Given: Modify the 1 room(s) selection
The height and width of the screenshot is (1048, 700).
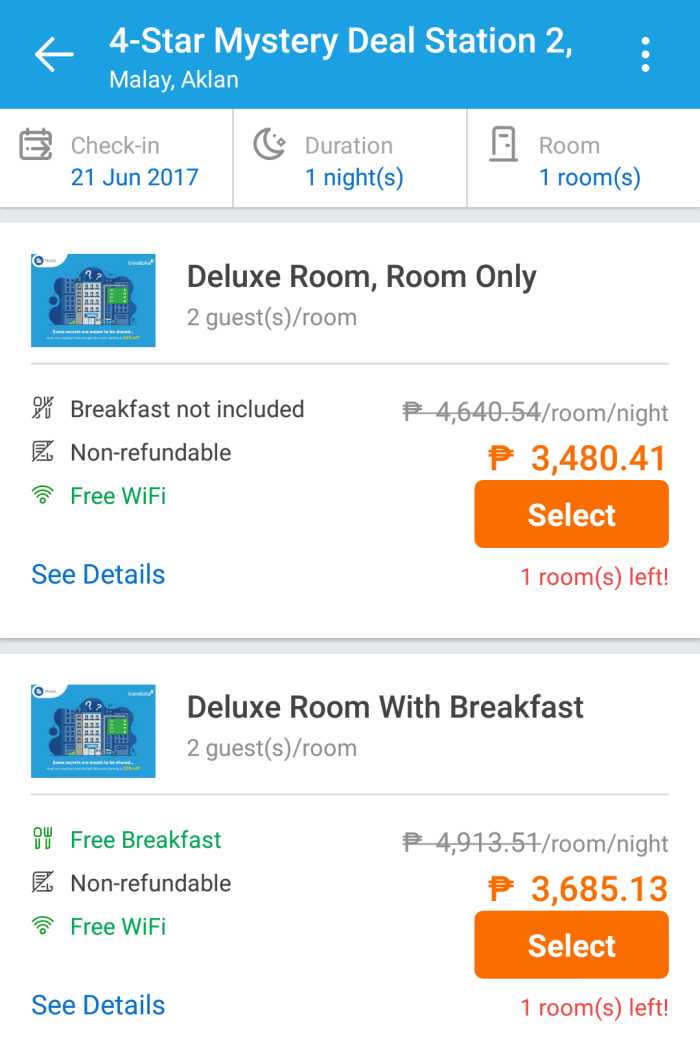Looking at the screenshot, I should (589, 177).
